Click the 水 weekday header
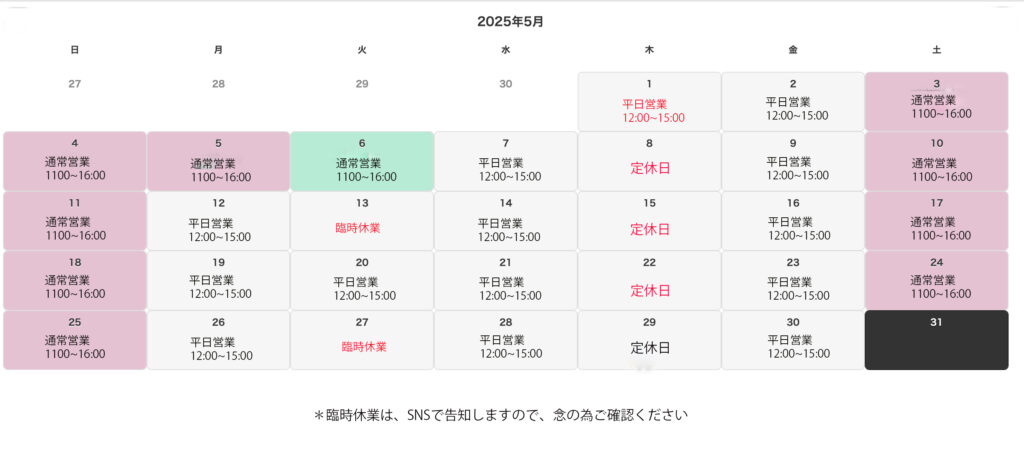 [506, 49]
